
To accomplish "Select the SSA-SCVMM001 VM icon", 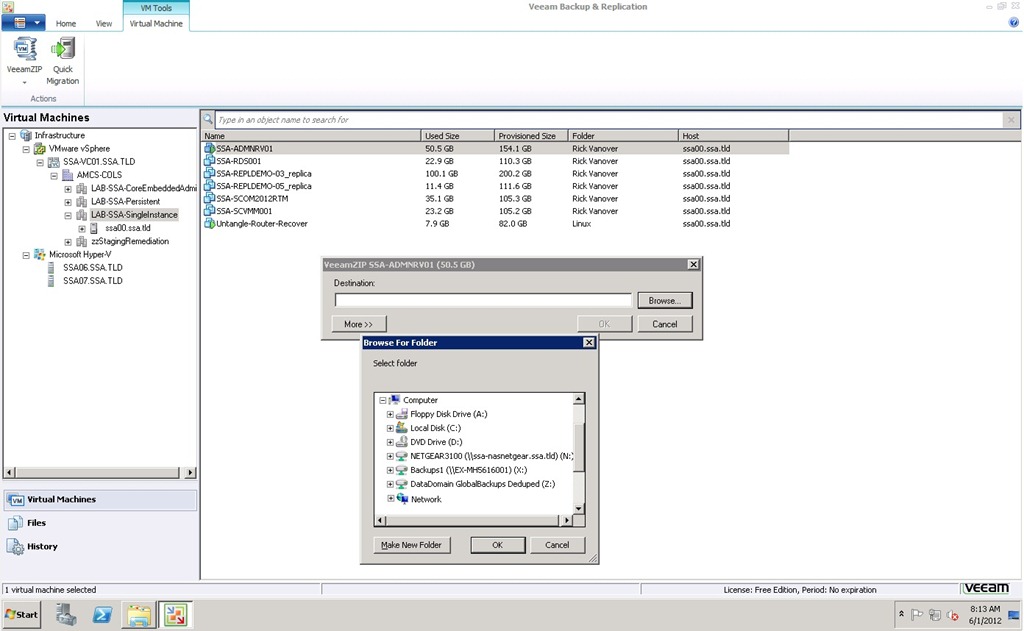I will pos(210,210).
